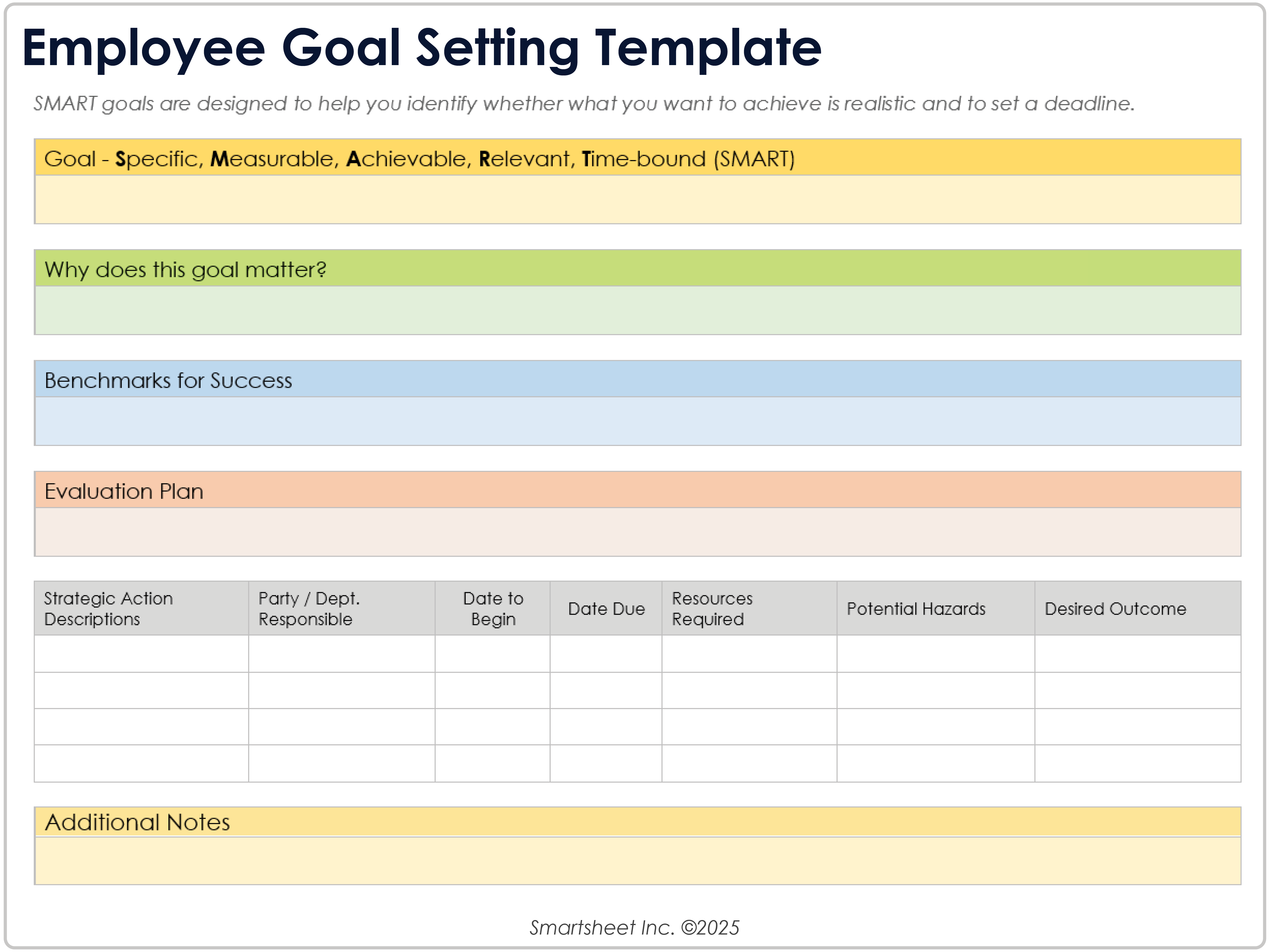The image size is (1270, 952).
Task: Select the Date to Begin column header
Action: tap(493, 608)
